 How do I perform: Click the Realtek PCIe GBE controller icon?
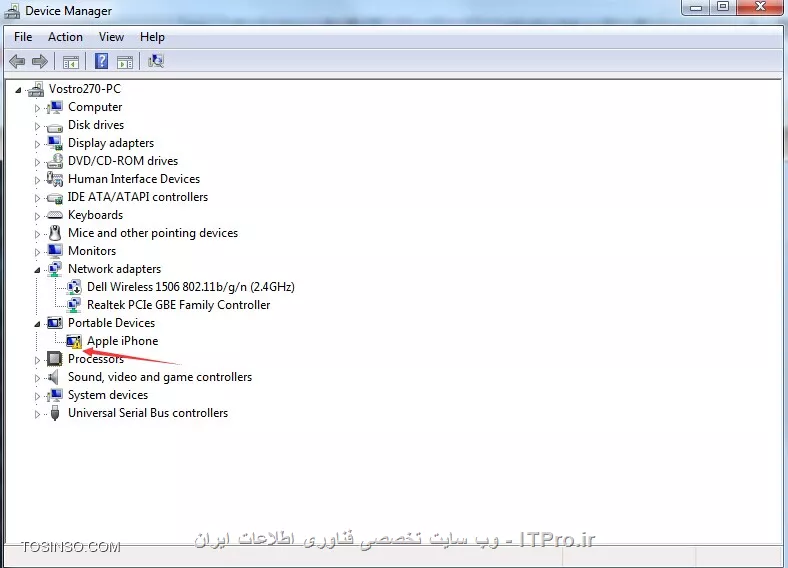click(x=74, y=305)
